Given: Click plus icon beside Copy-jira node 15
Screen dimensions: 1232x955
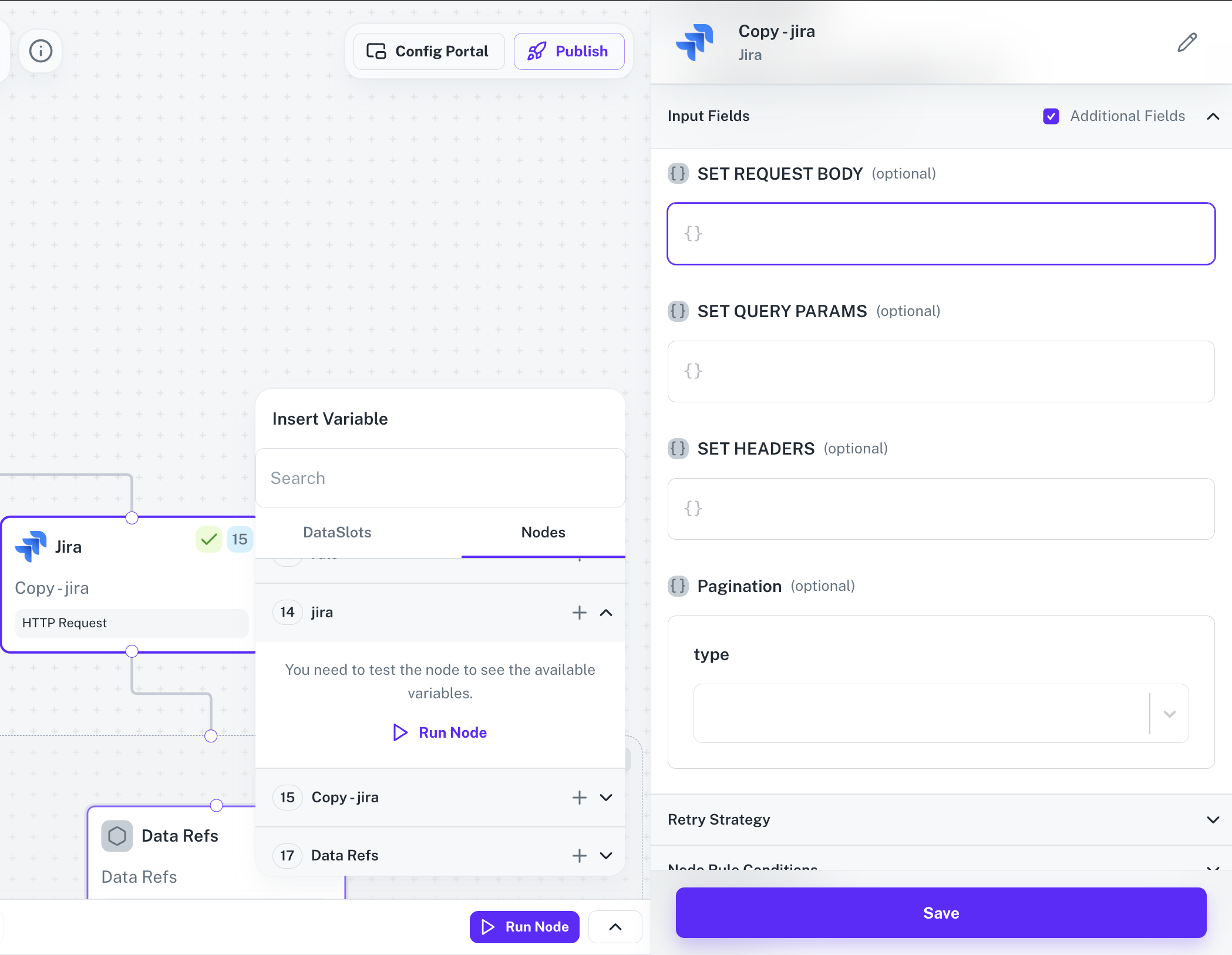Looking at the screenshot, I should click(579, 797).
